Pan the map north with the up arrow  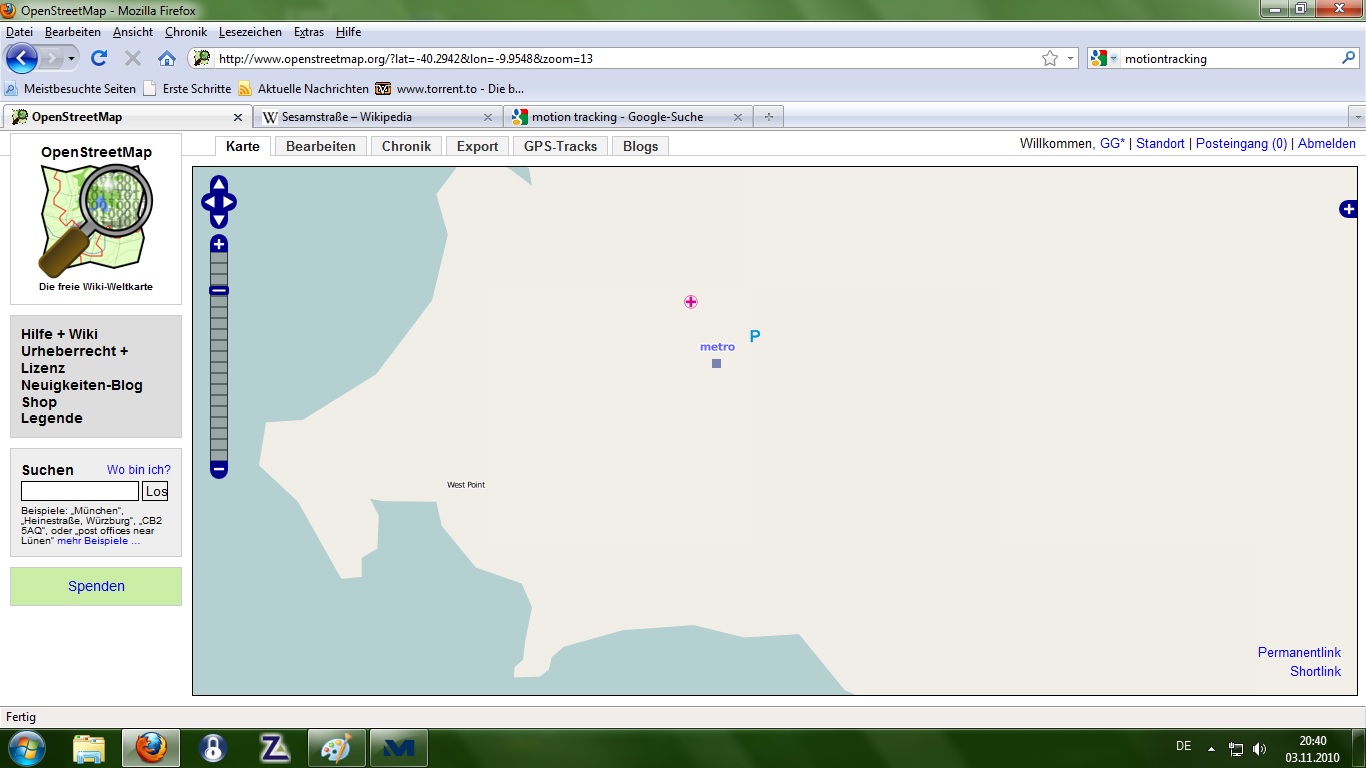pyautogui.click(x=219, y=185)
